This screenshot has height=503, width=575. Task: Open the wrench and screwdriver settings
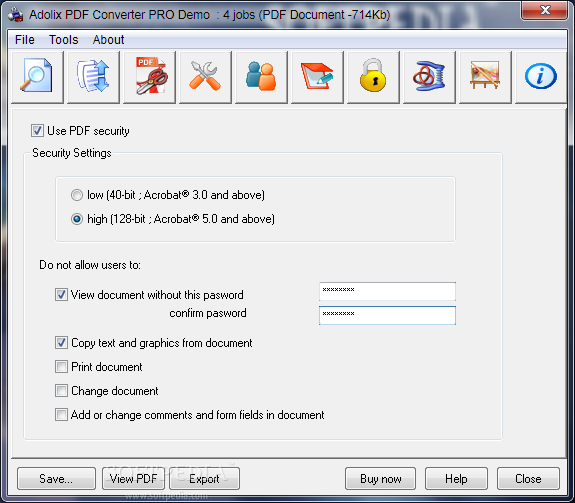coord(205,77)
